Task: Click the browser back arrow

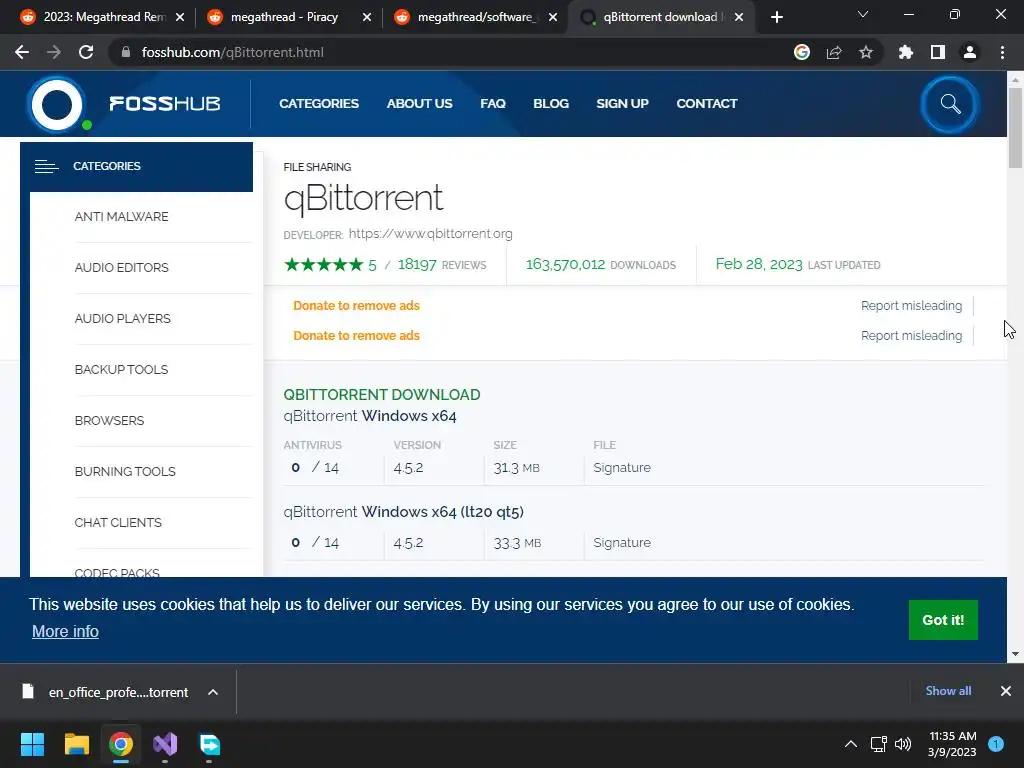Action: tap(22, 52)
